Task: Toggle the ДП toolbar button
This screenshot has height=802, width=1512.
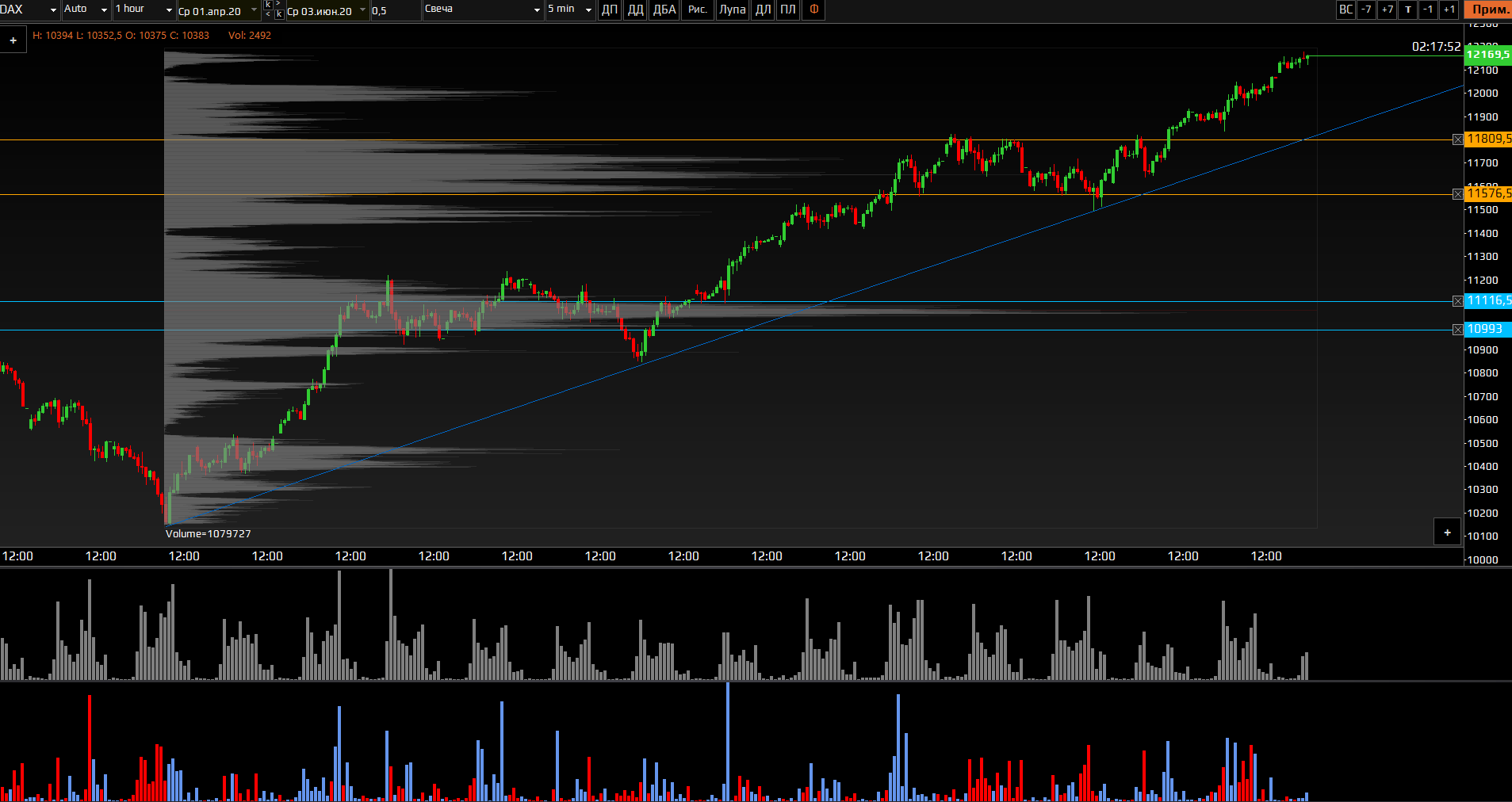Action: (x=609, y=10)
